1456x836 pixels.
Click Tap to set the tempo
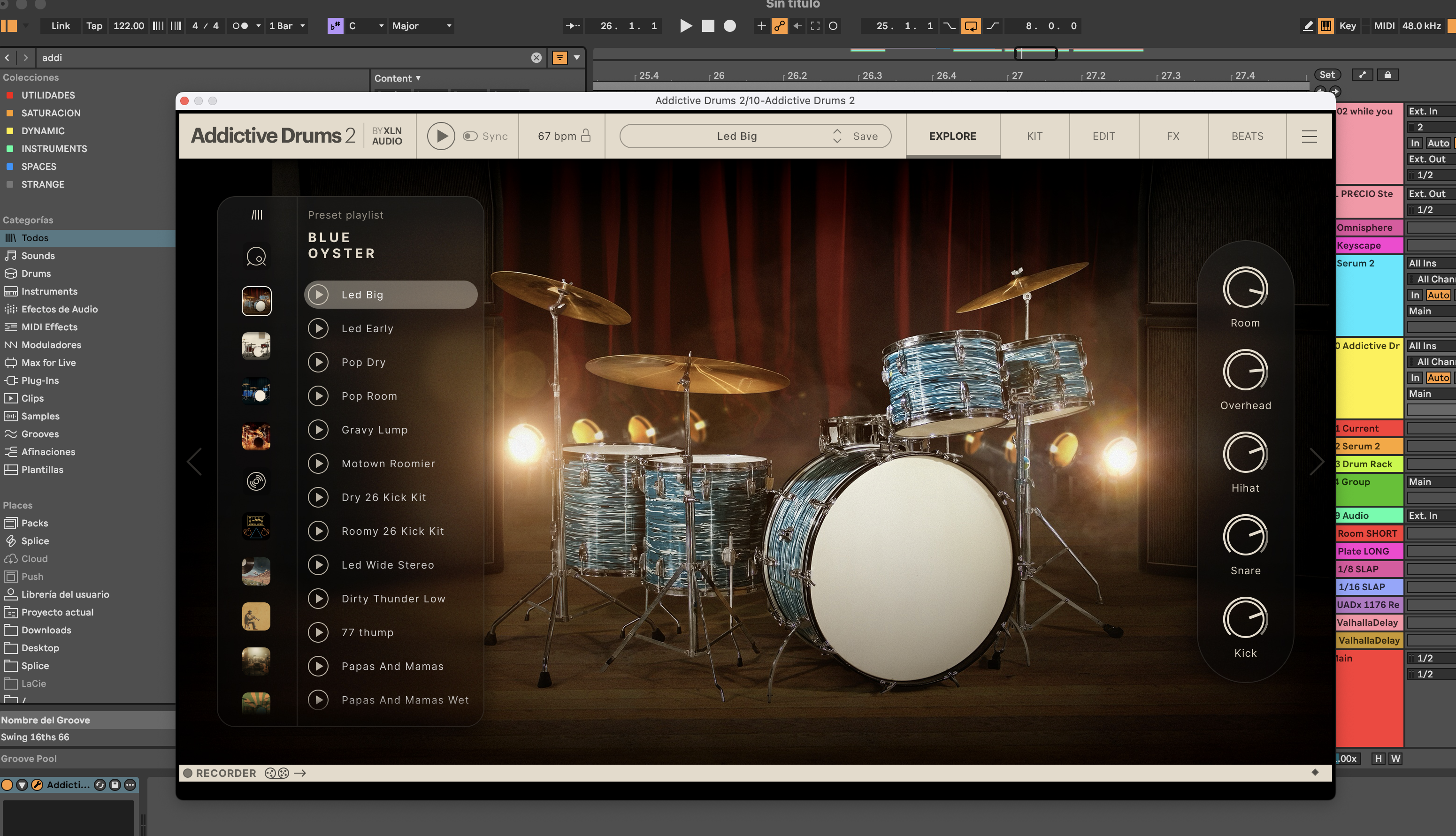click(93, 26)
